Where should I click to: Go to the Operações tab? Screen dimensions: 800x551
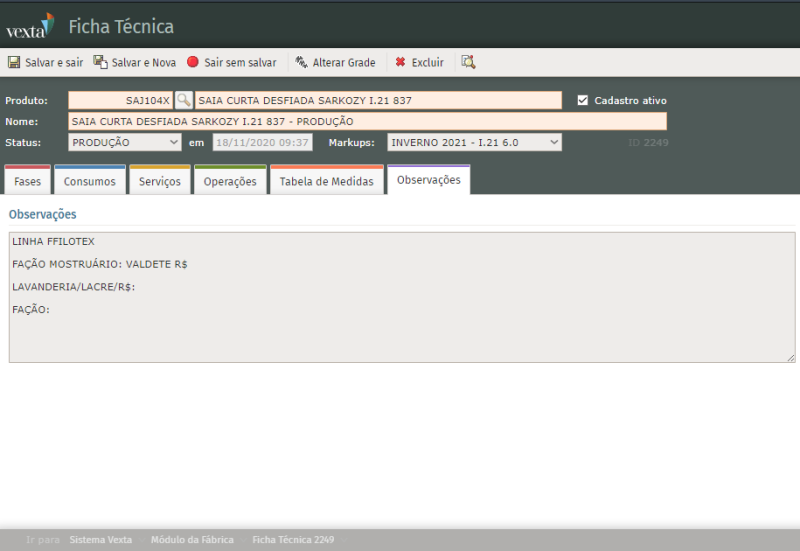230,181
